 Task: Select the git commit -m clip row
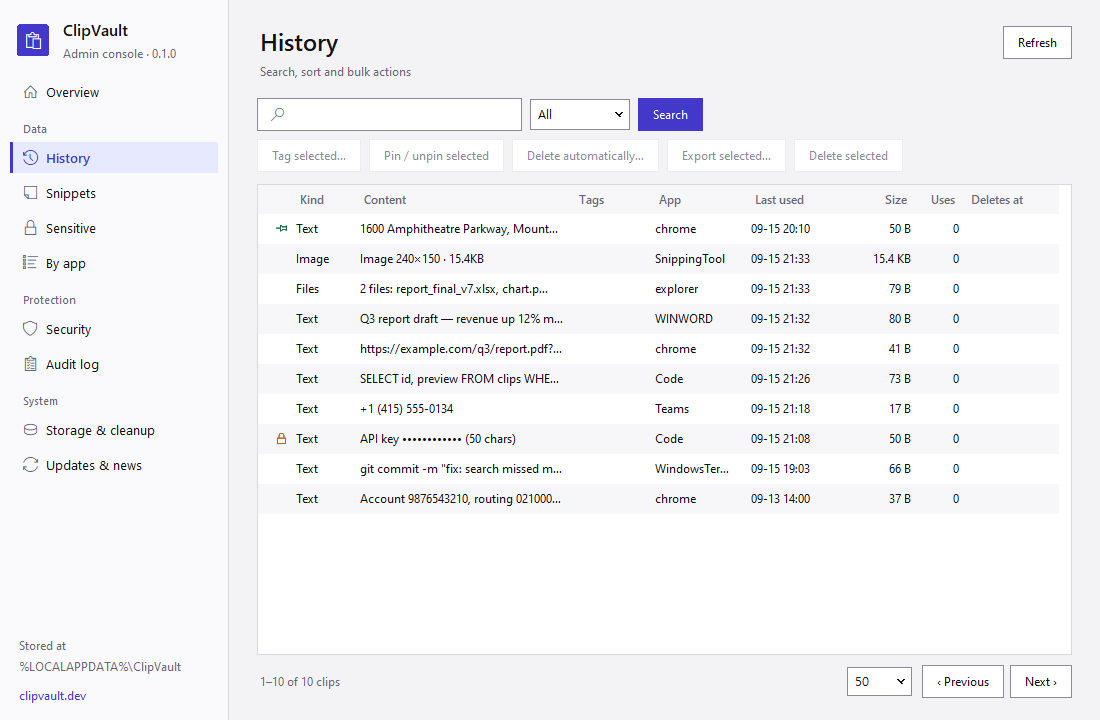click(x=658, y=469)
